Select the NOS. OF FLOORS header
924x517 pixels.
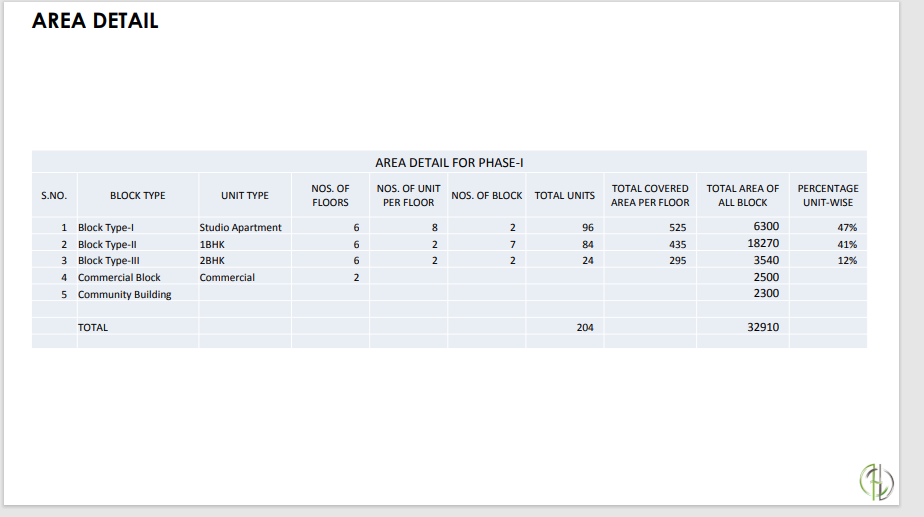click(330, 195)
